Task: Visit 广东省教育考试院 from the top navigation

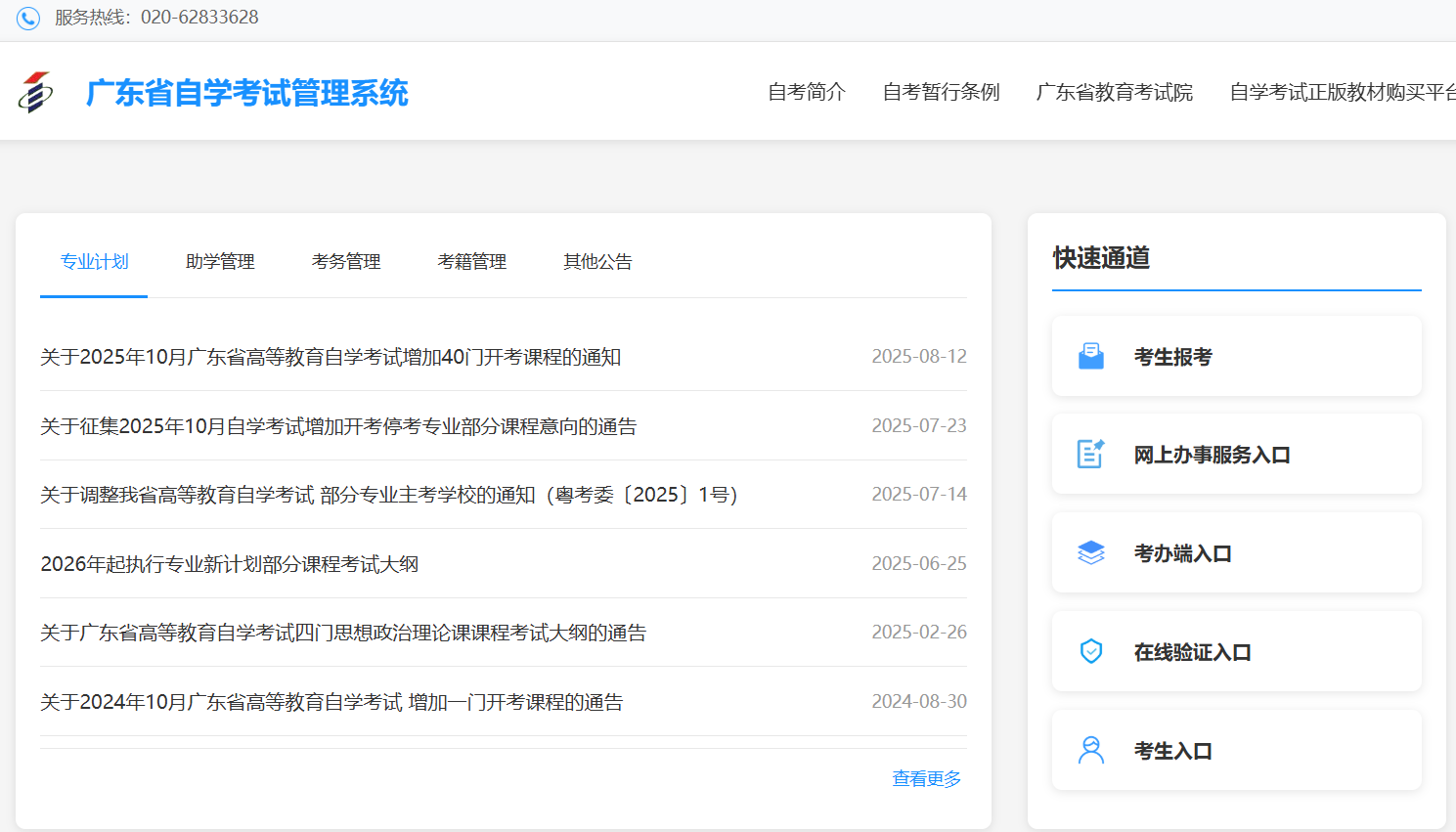Action: (1115, 92)
